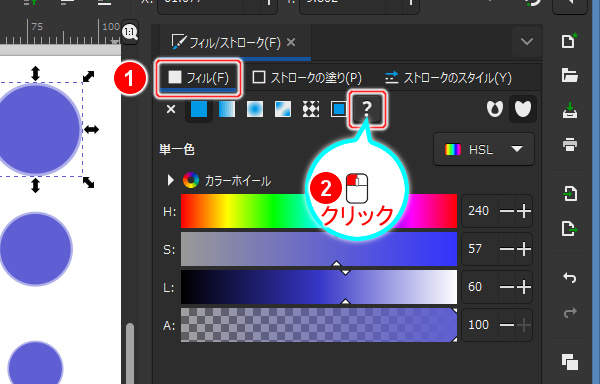This screenshot has height=384, width=600.
Task: Click the H value field showing 240
Action: [x=479, y=211]
